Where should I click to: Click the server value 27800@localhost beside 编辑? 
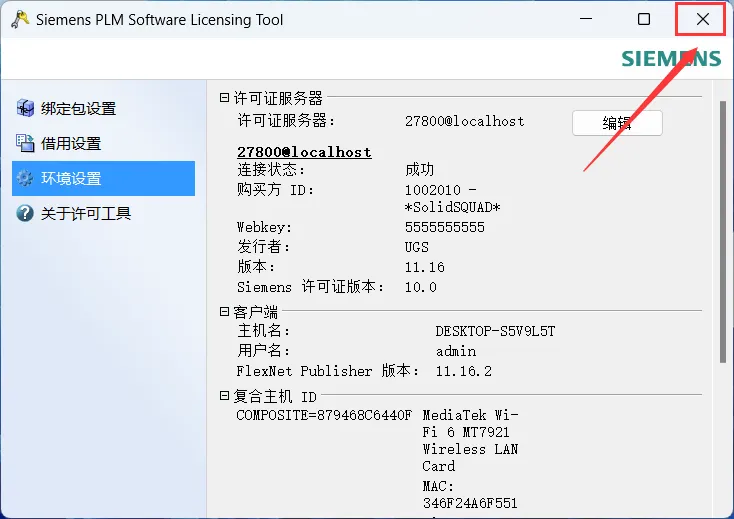465,121
